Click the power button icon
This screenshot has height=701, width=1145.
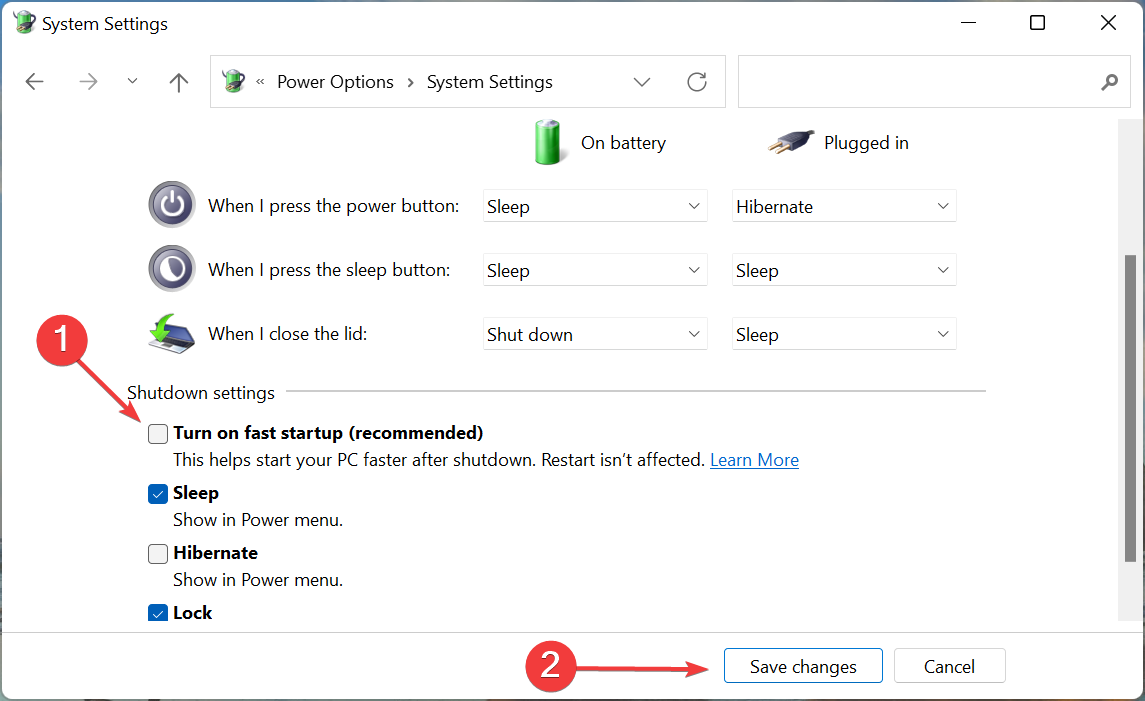pos(172,206)
